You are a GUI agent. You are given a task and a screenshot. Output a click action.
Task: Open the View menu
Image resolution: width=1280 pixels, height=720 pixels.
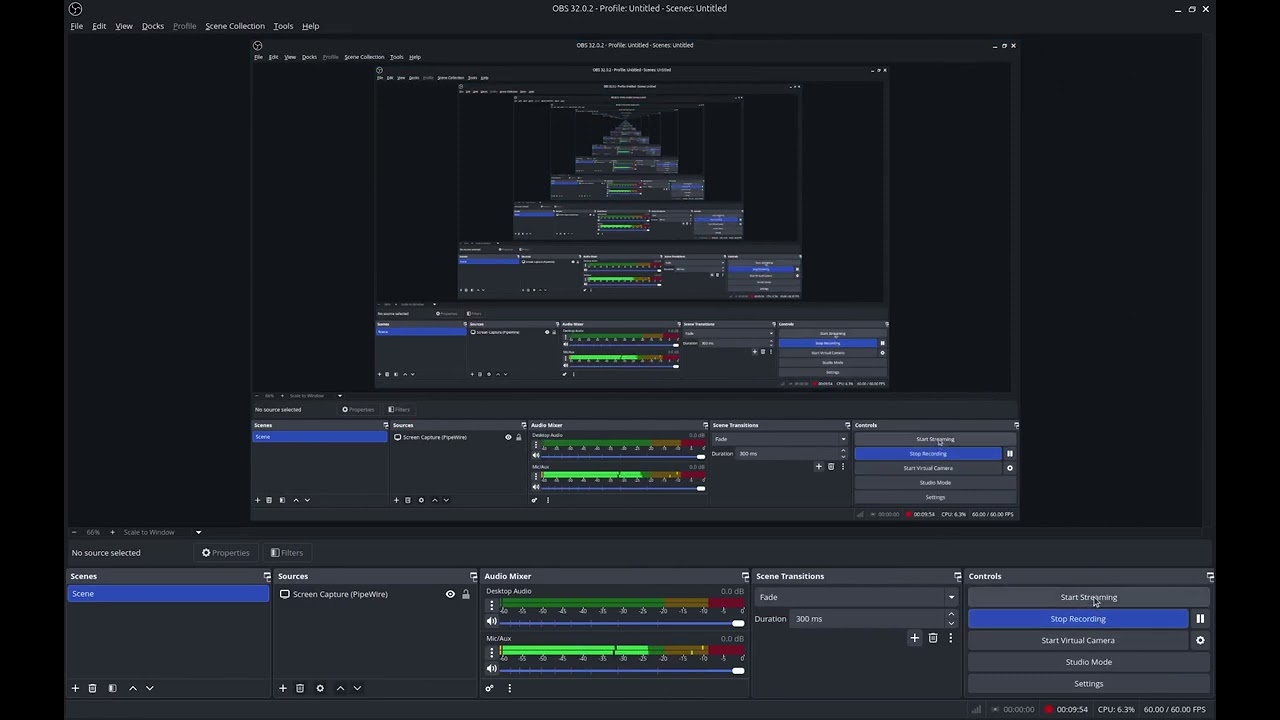coord(124,26)
